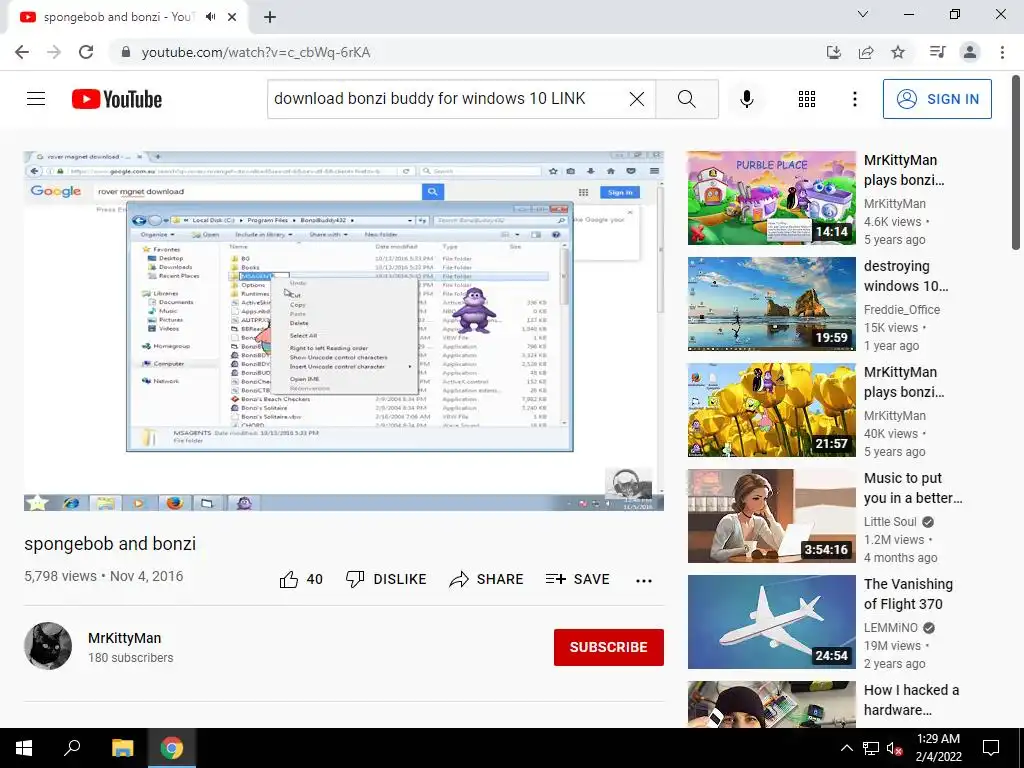Screen dimensions: 1024x768
Task: Click the SIGN IN button
Action: pyautogui.click(x=937, y=99)
